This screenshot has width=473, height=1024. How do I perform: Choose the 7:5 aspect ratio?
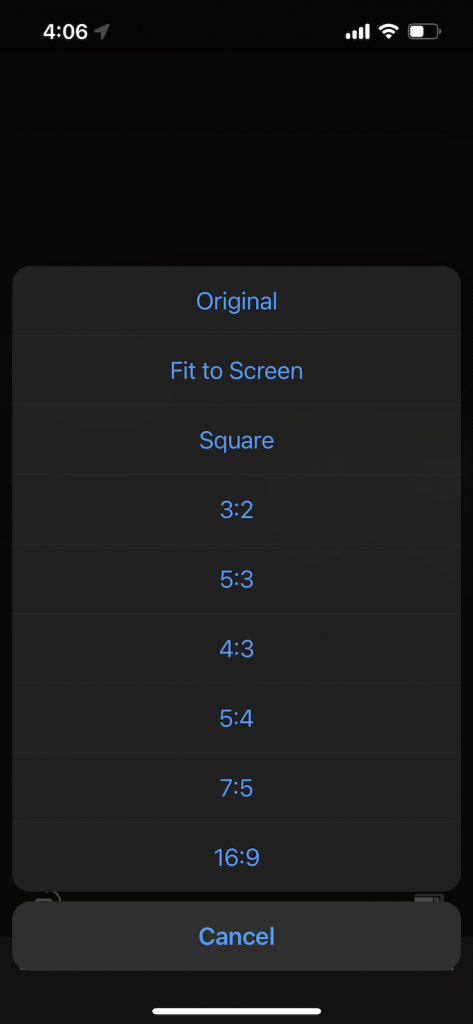click(236, 788)
